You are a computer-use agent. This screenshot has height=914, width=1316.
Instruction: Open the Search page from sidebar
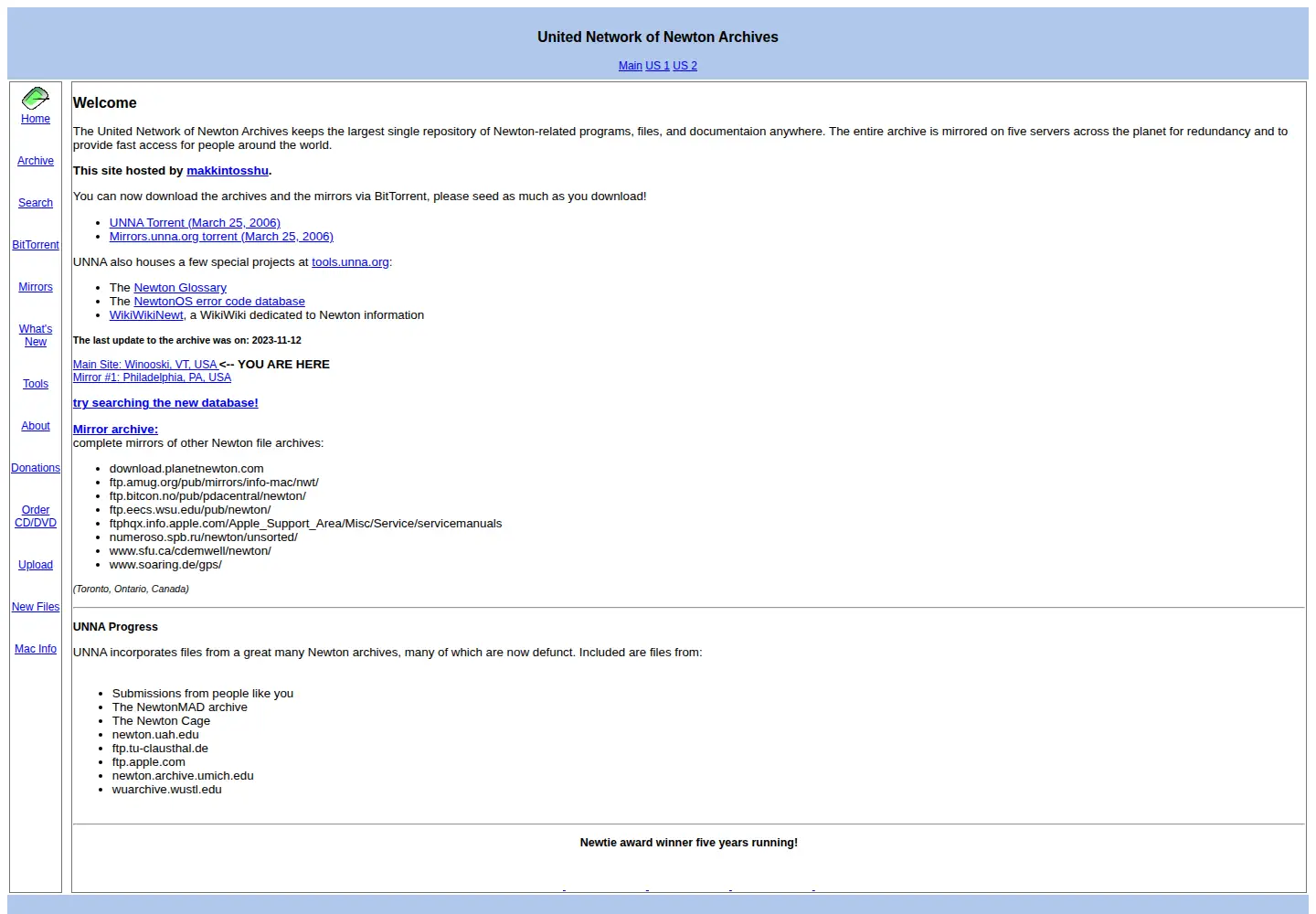(x=36, y=203)
